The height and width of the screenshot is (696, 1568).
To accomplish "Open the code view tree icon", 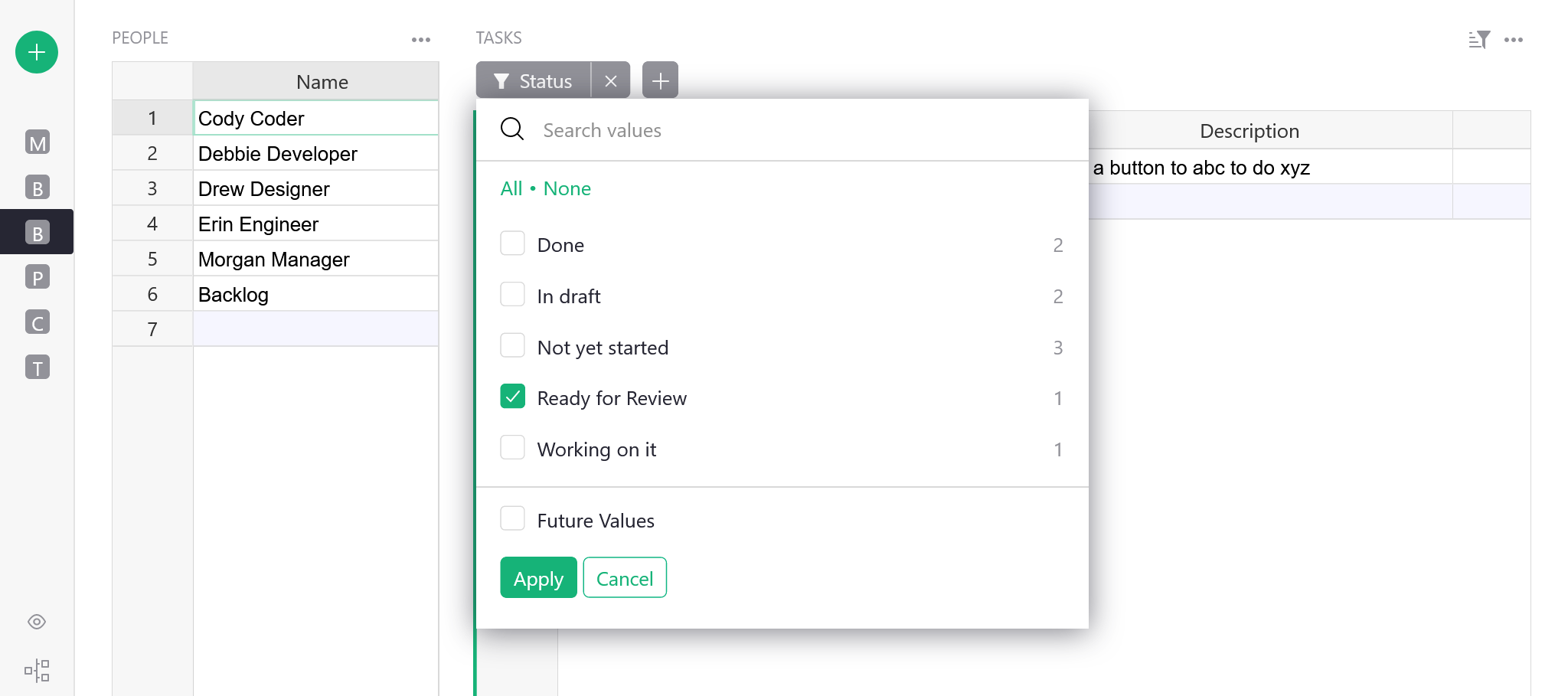I will coord(37,671).
